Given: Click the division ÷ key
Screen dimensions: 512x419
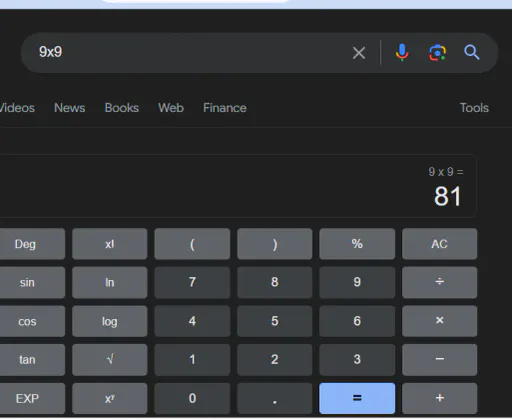Looking at the screenshot, I should tap(439, 282).
